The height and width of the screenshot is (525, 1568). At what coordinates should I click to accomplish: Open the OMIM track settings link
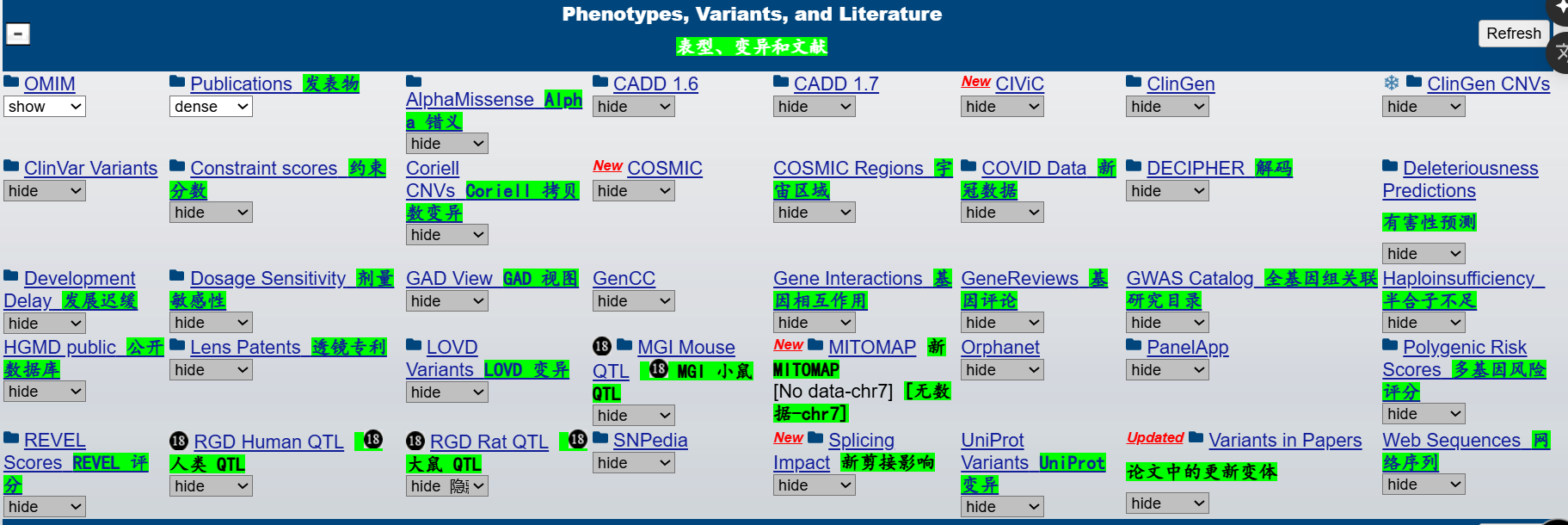pos(50,84)
